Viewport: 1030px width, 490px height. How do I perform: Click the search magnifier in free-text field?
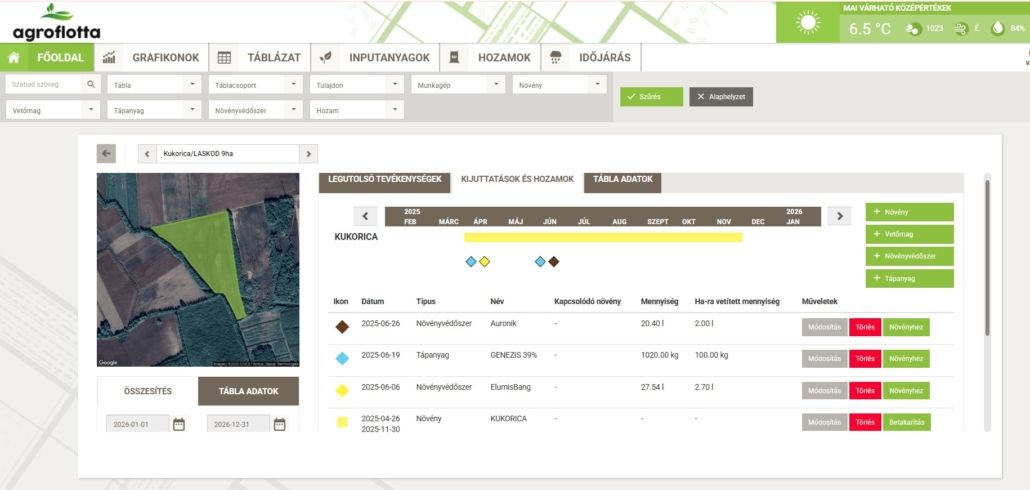(x=91, y=85)
